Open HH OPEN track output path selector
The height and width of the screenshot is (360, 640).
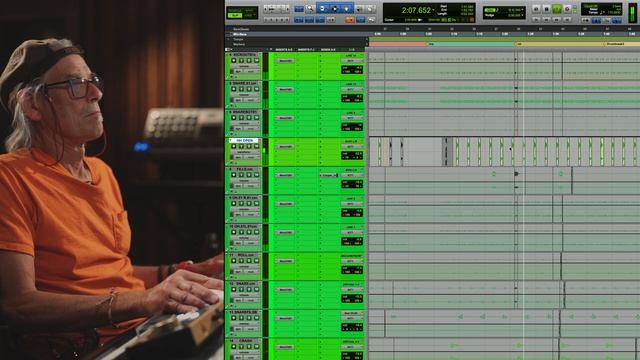tap(351, 147)
